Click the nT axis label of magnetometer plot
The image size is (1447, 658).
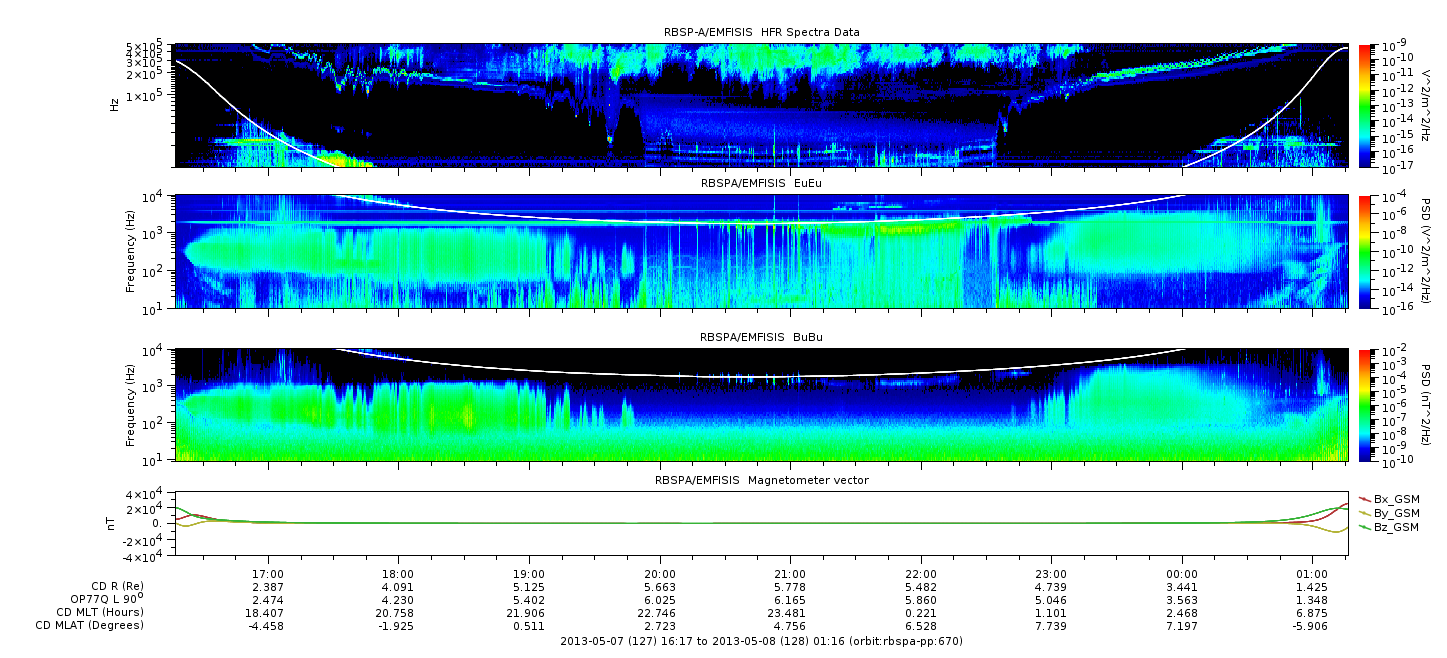[113, 523]
